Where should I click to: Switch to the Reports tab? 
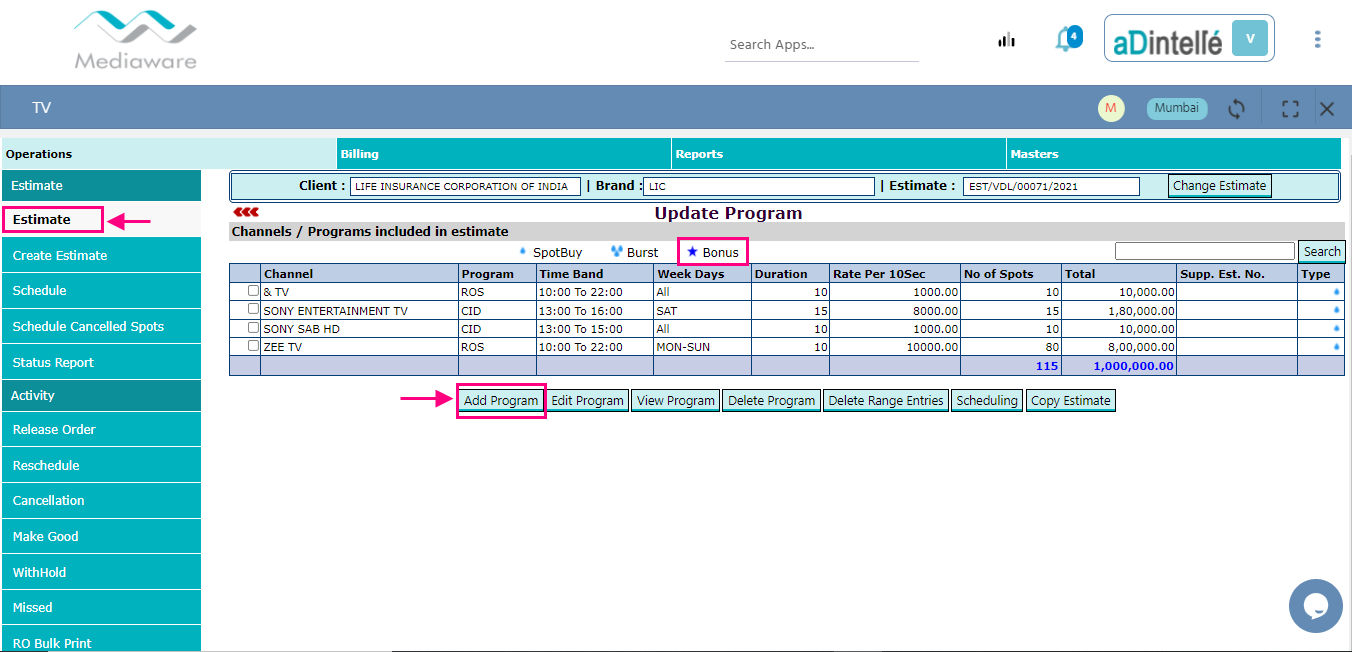click(839, 154)
